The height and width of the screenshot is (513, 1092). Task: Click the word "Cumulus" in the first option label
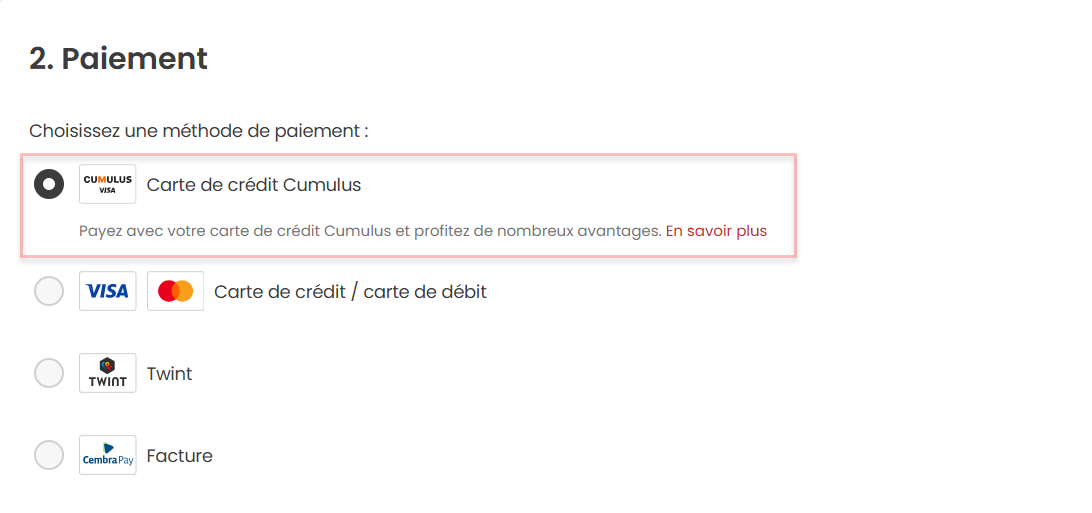[x=322, y=185]
